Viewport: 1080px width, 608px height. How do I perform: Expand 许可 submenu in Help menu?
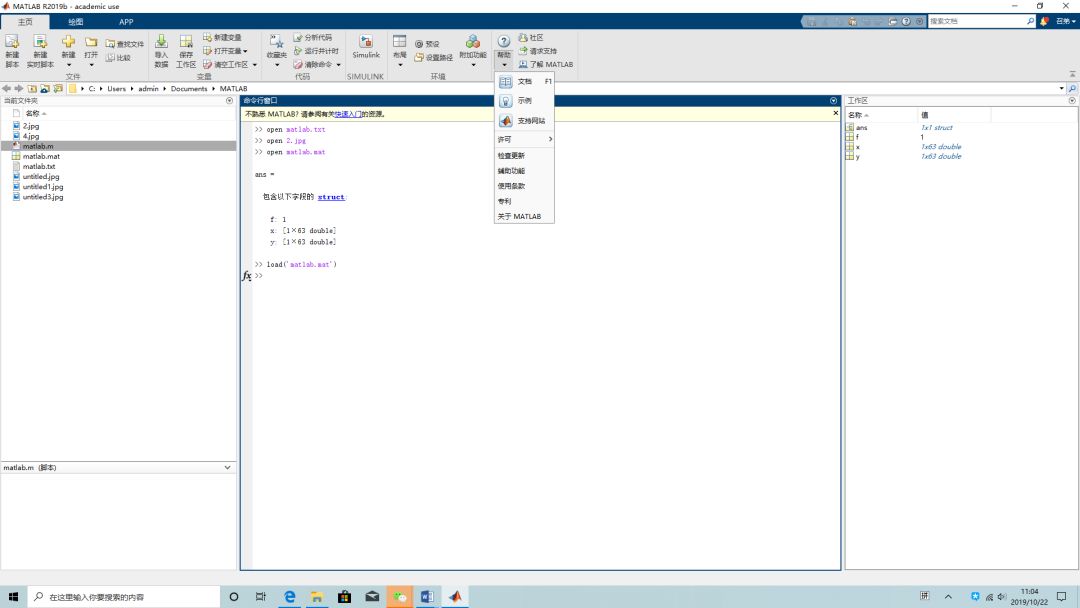524,139
